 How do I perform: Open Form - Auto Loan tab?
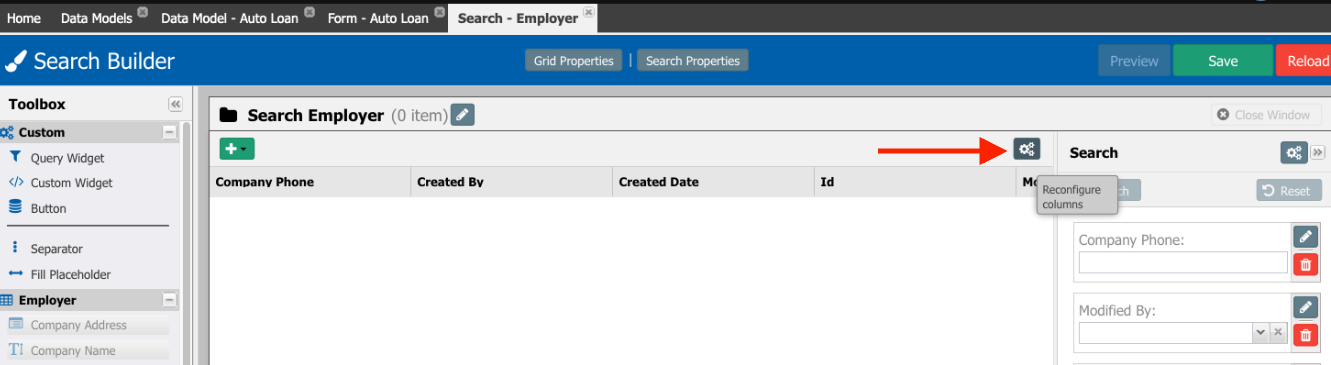378,18
